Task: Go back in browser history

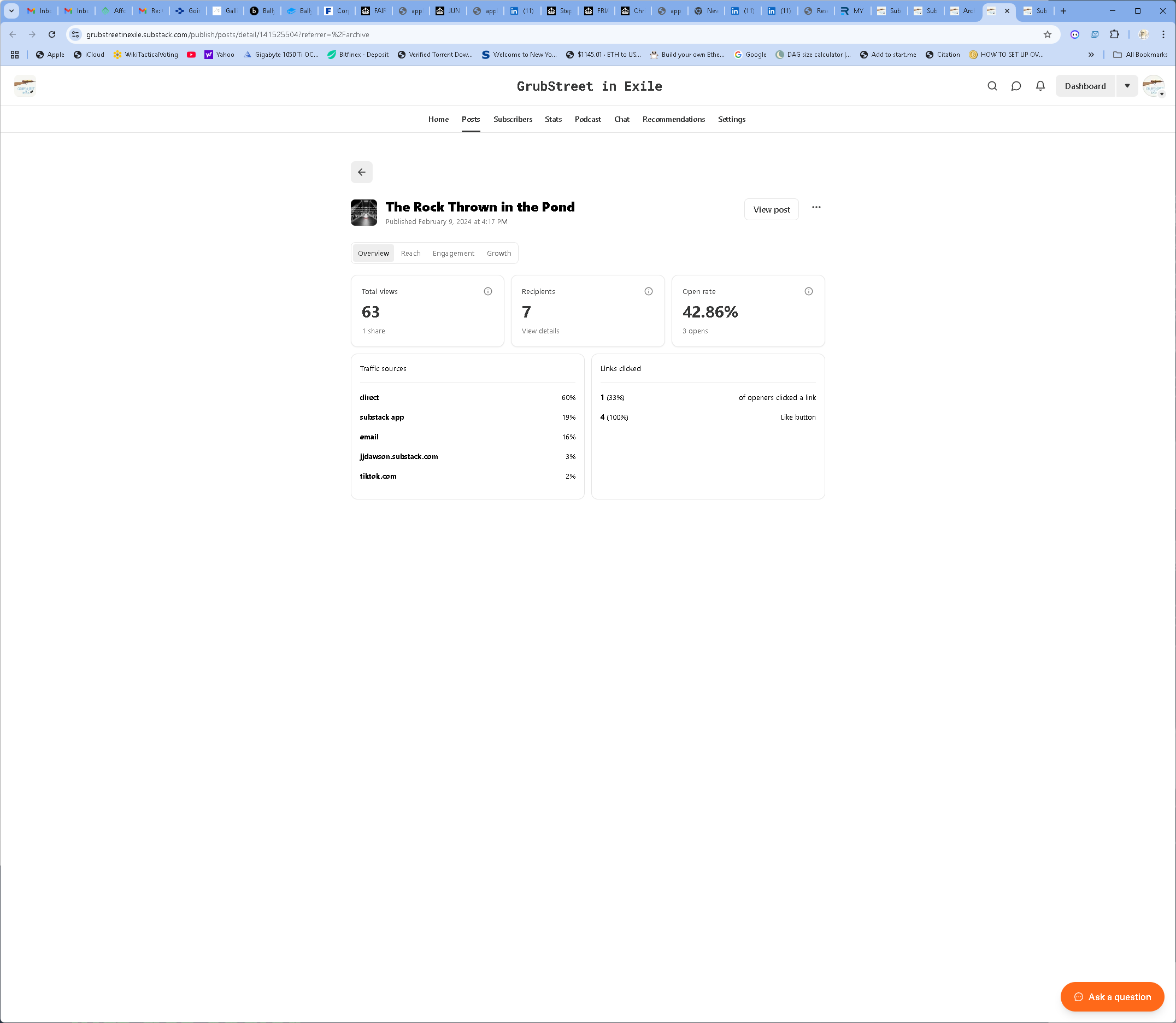Action: coord(13,34)
